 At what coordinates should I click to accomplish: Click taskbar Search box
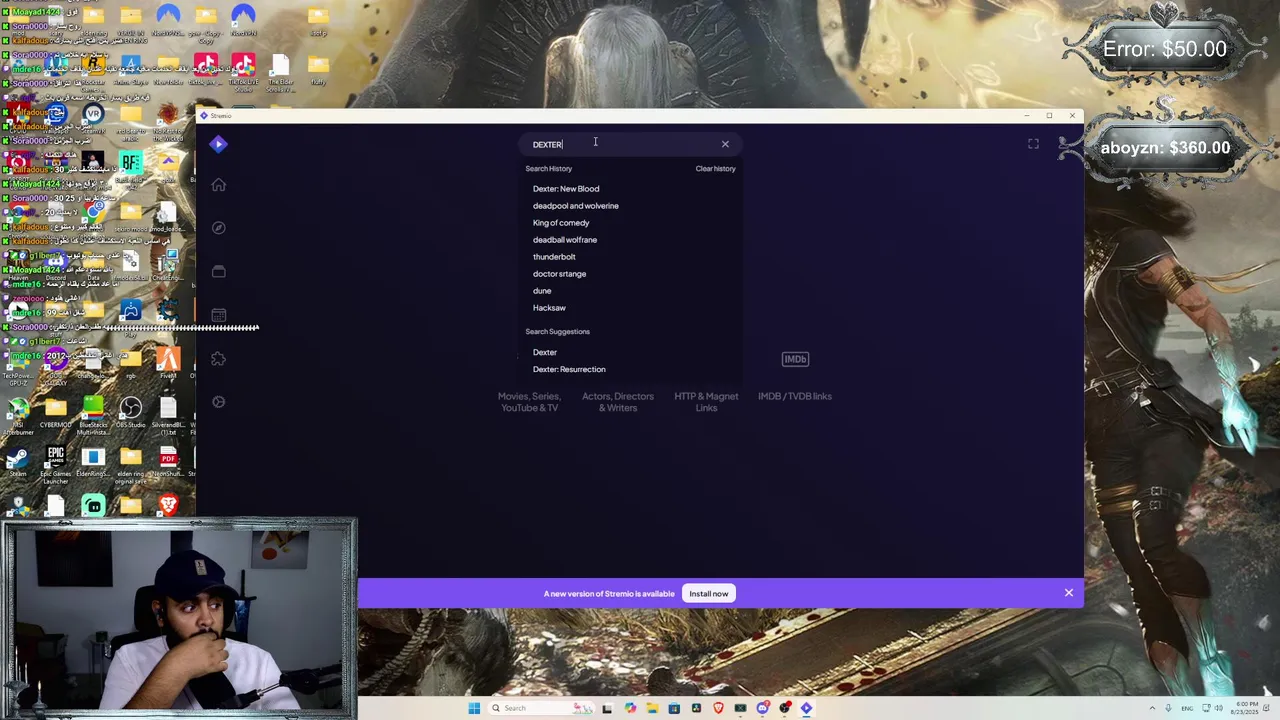(540, 708)
